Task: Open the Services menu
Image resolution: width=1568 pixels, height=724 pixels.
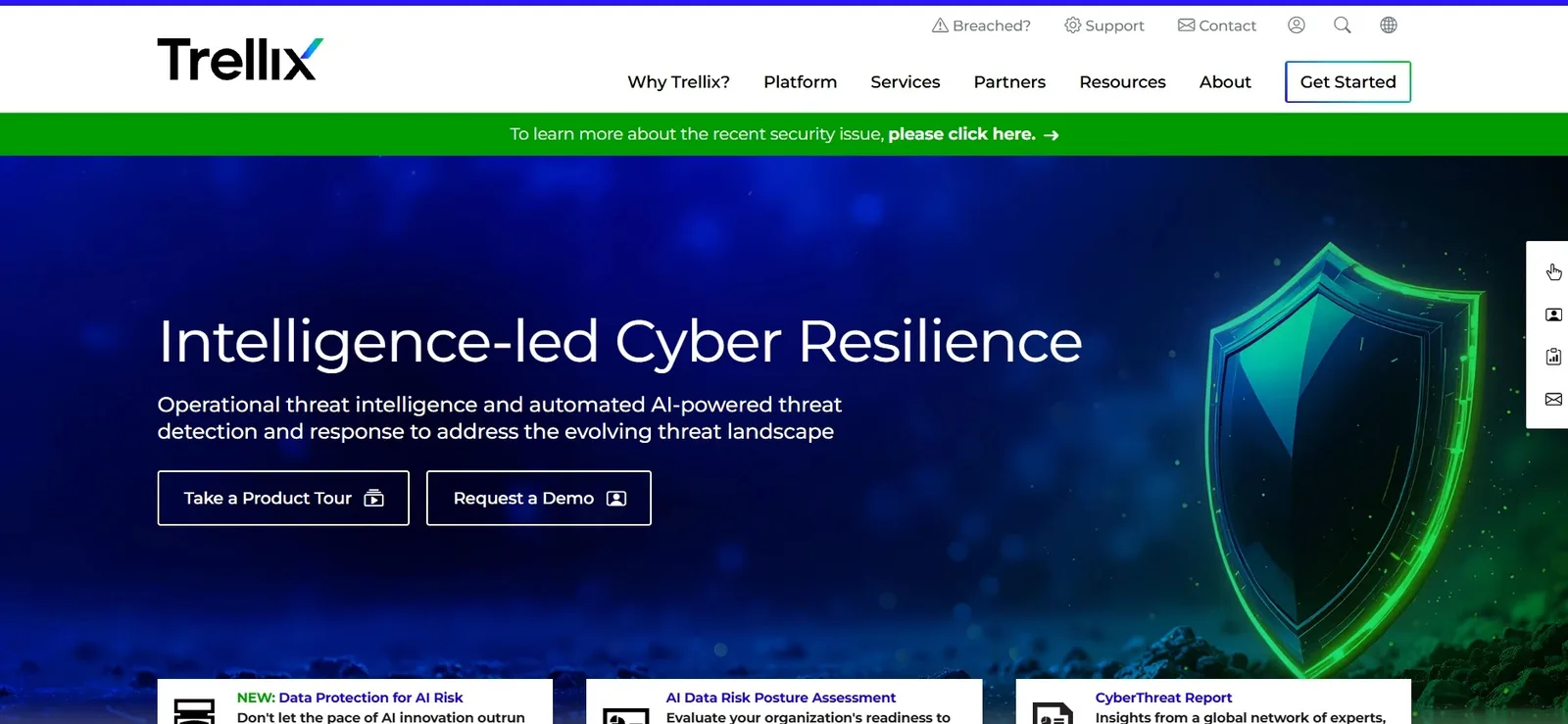Action: pyautogui.click(x=905, y=82)
